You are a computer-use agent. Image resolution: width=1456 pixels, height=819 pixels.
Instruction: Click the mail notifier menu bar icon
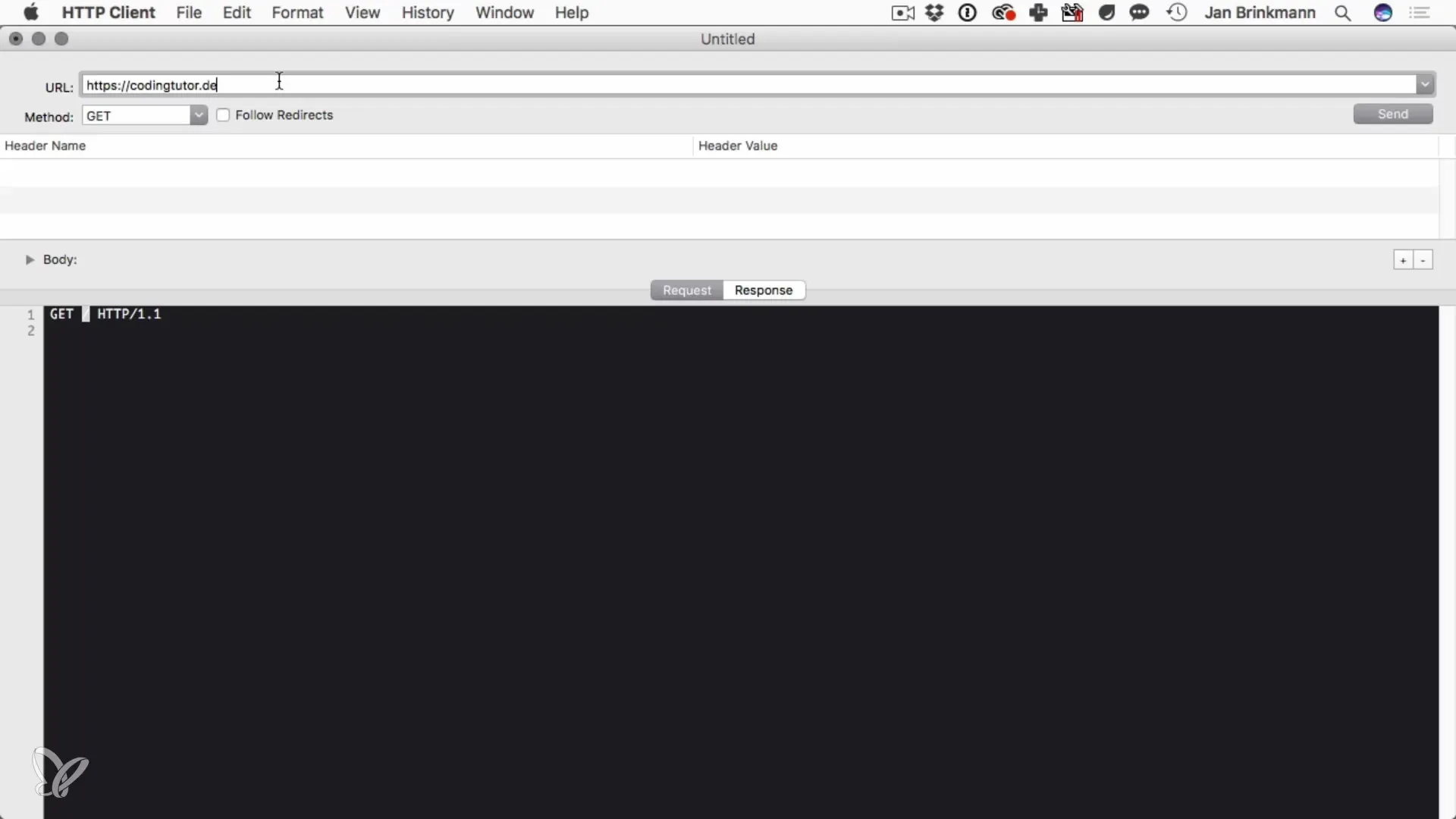(1072, 13)
